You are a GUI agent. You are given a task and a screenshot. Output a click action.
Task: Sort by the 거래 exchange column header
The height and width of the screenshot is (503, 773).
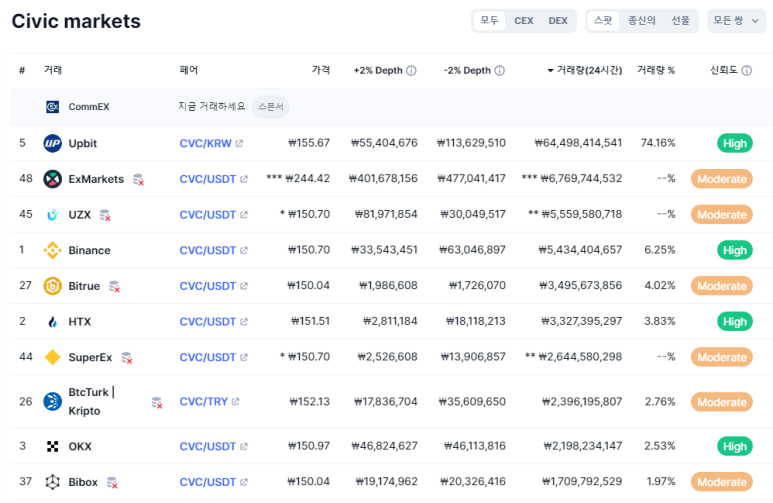tap(53, 70)
